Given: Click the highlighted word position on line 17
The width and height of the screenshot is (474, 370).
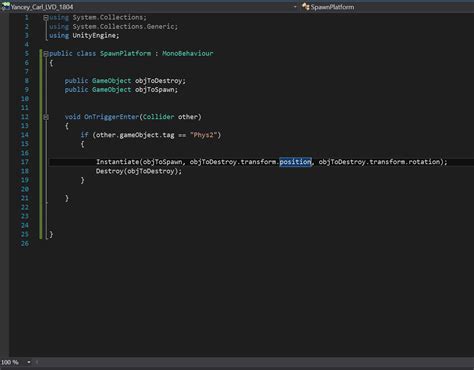Looking at the screenshot, I should pyautogui.click(x=295, y=162).
